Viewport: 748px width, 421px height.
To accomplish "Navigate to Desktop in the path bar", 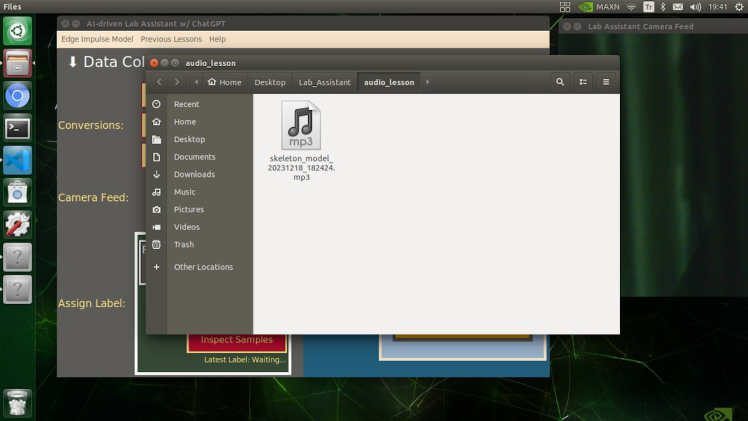I will click(x=270, y=82).
